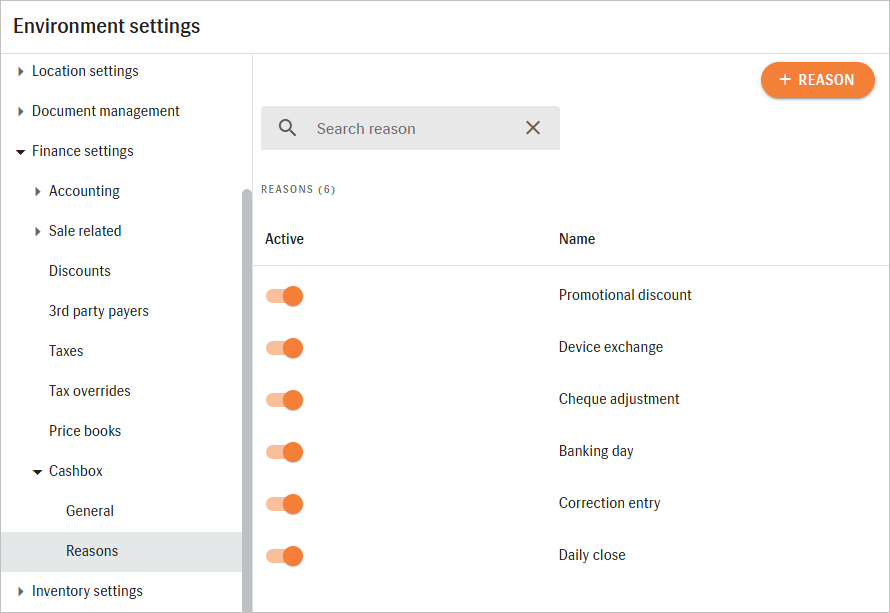Image resolution: width=890 pixels, height=613 pixels.
Task: Expand Location settings arrow
Action: tap(20, 72)
